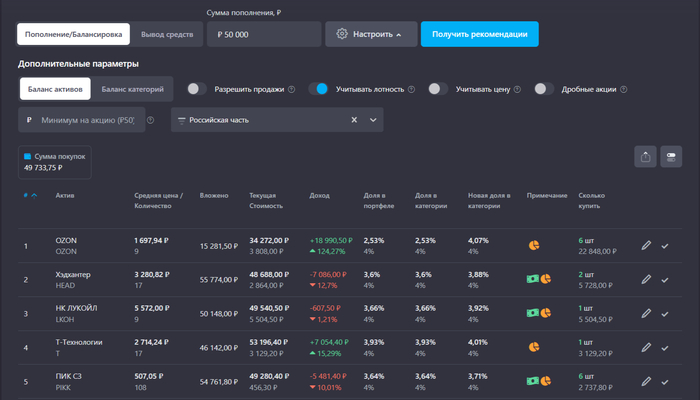Expand the Настроить dropdown
700x400 pixels.
(x=370, y=34)
